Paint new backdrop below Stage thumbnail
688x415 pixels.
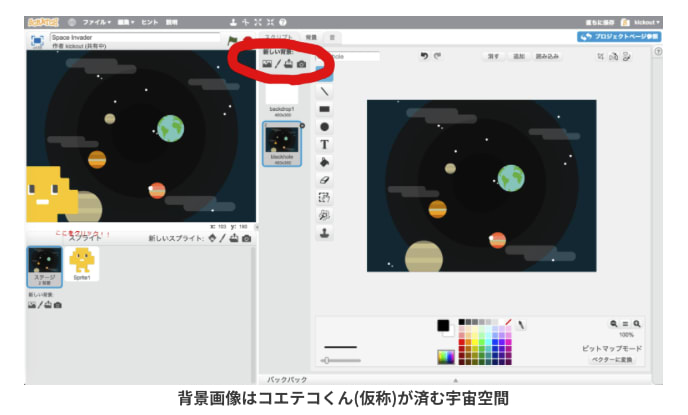[40, 305]
